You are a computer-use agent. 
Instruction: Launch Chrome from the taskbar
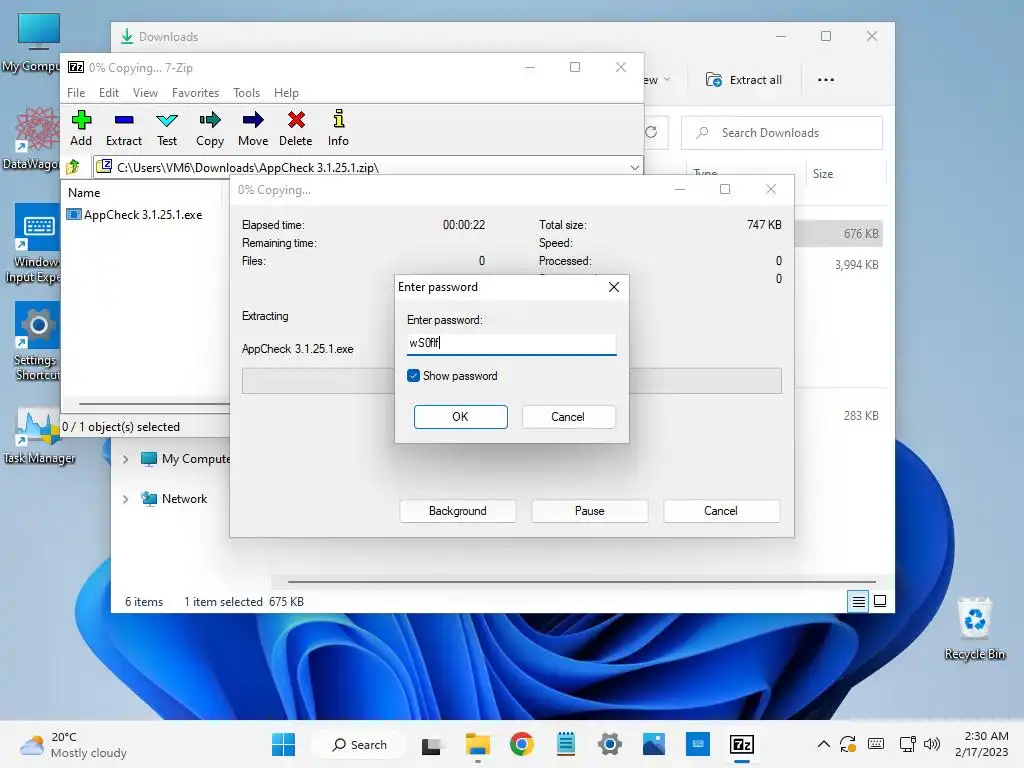[x=521, y=744]
